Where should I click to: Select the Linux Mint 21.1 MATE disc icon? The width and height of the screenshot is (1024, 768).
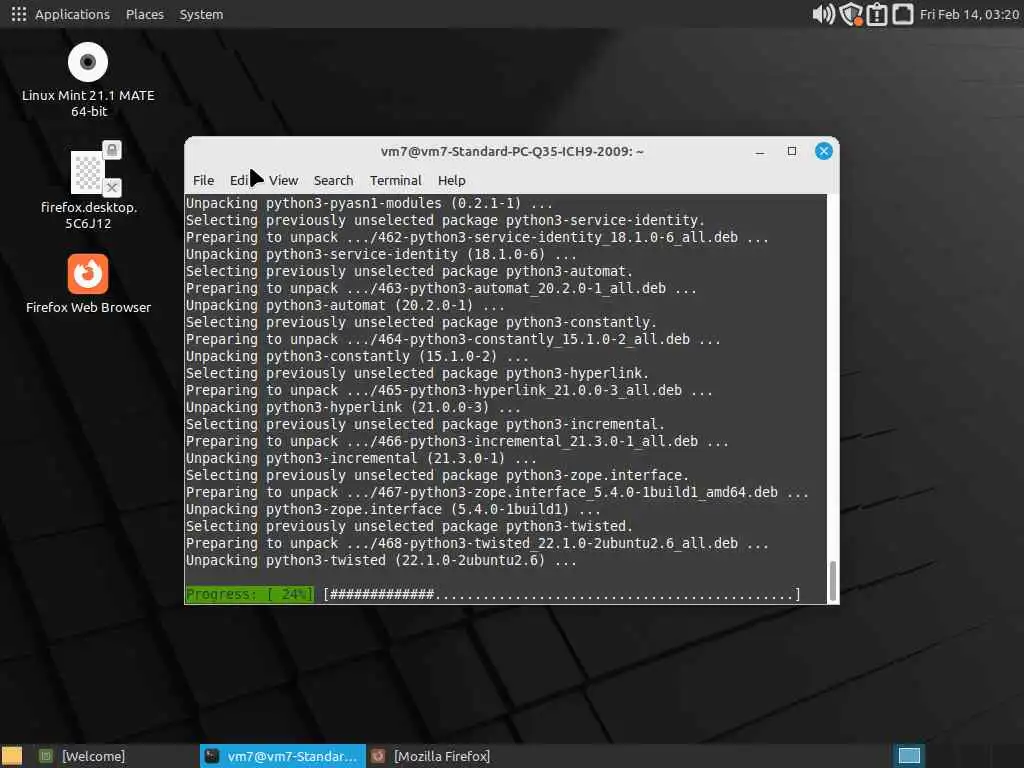(x=88, y=79)
